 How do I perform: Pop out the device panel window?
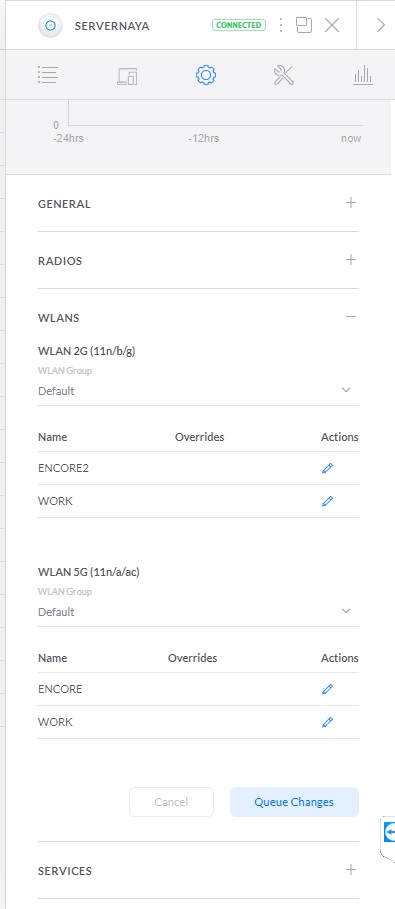tap(304, 25)
